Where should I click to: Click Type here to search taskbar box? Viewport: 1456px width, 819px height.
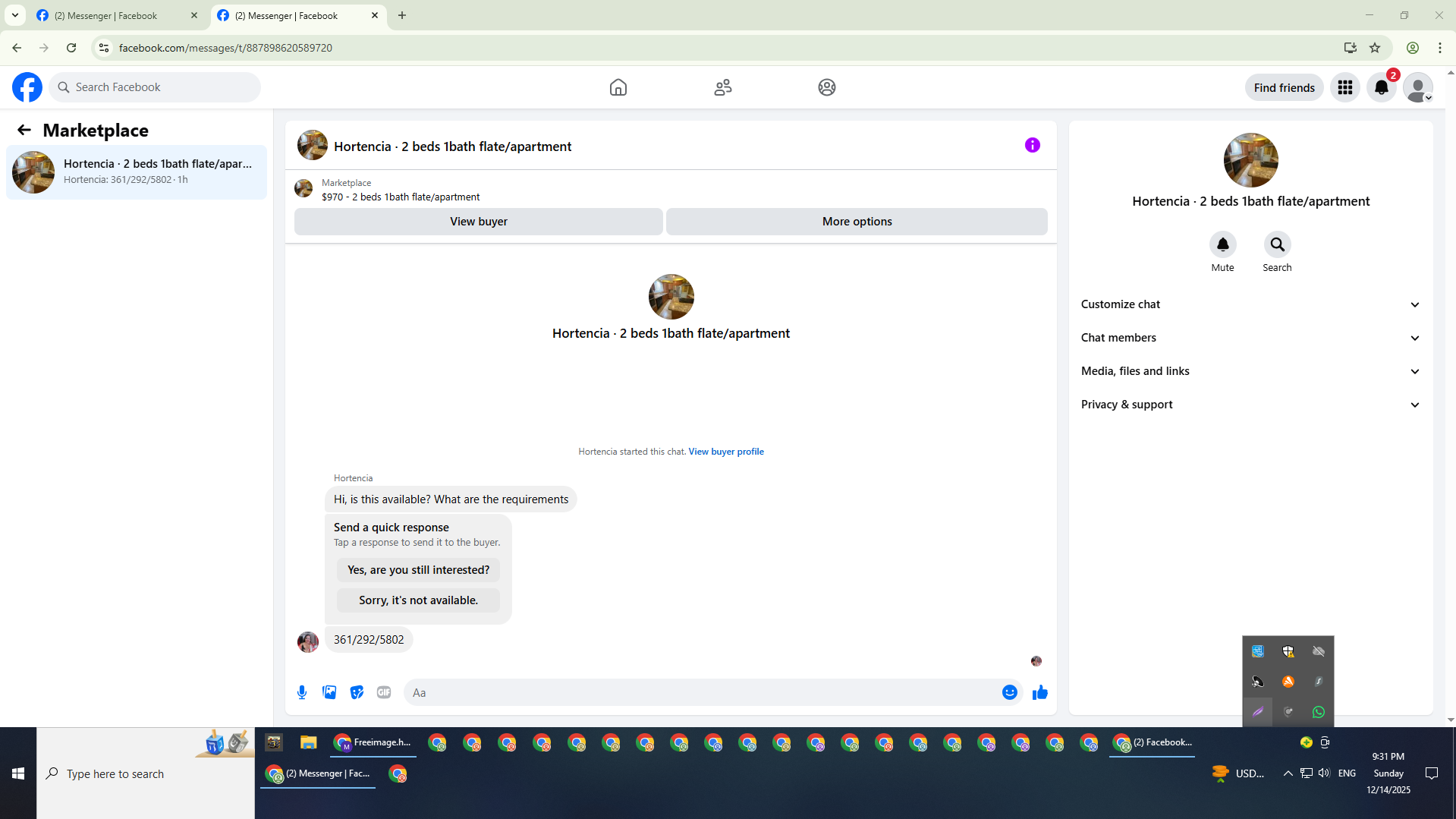(x=146, y=773)
